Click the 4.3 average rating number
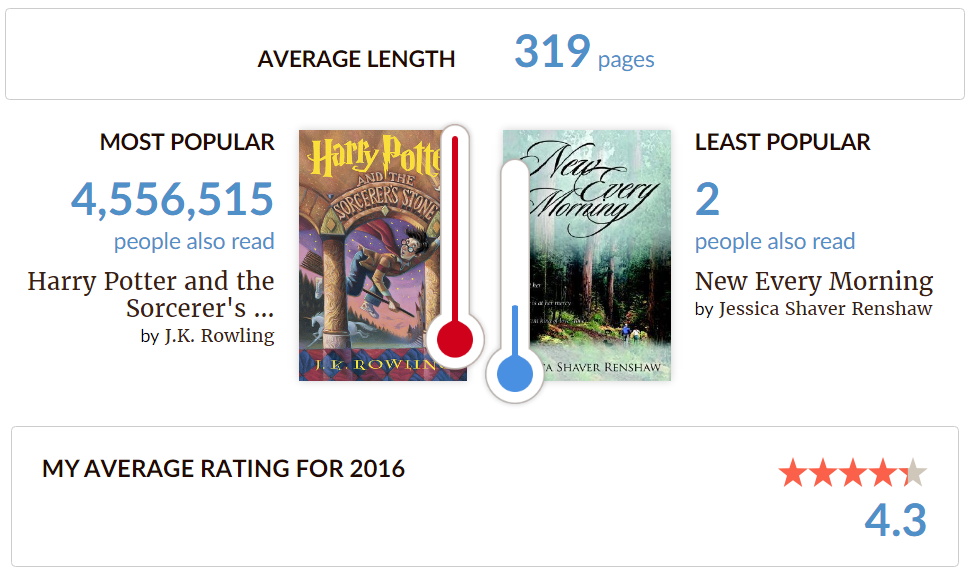 [896, 520]
